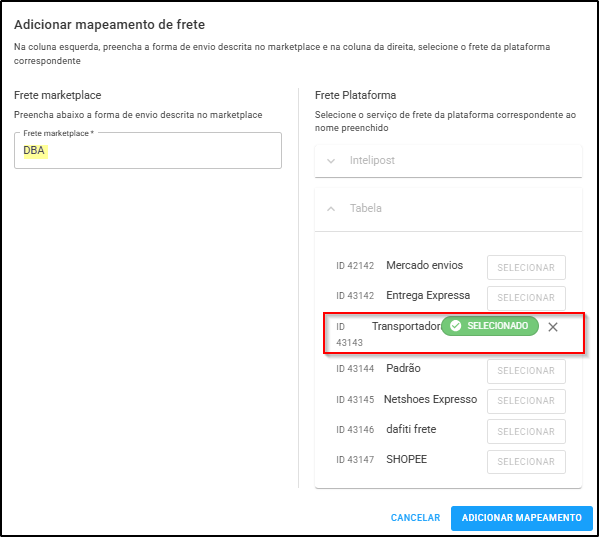599x537 pixels.
Task: Select the SHOPEE freight option
Action: [526, 462]
